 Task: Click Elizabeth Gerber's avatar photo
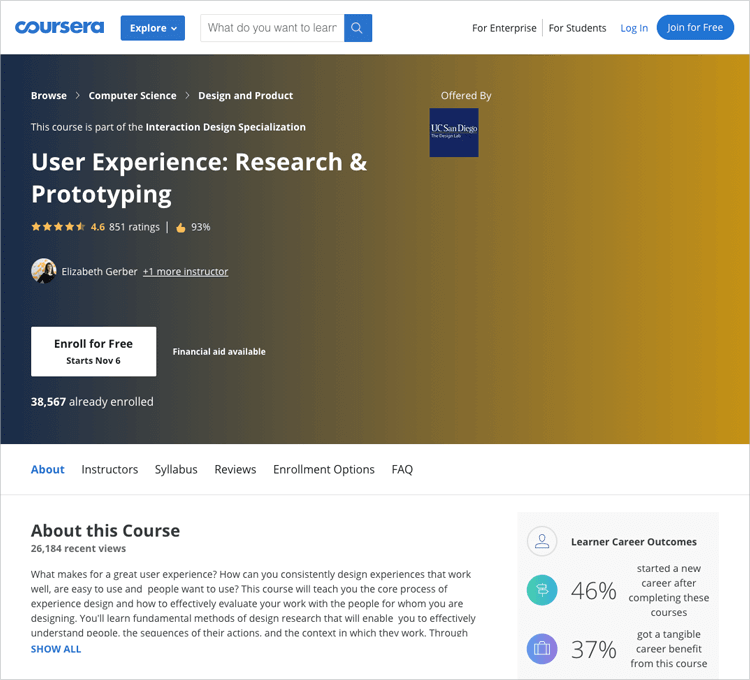point(44,271)
